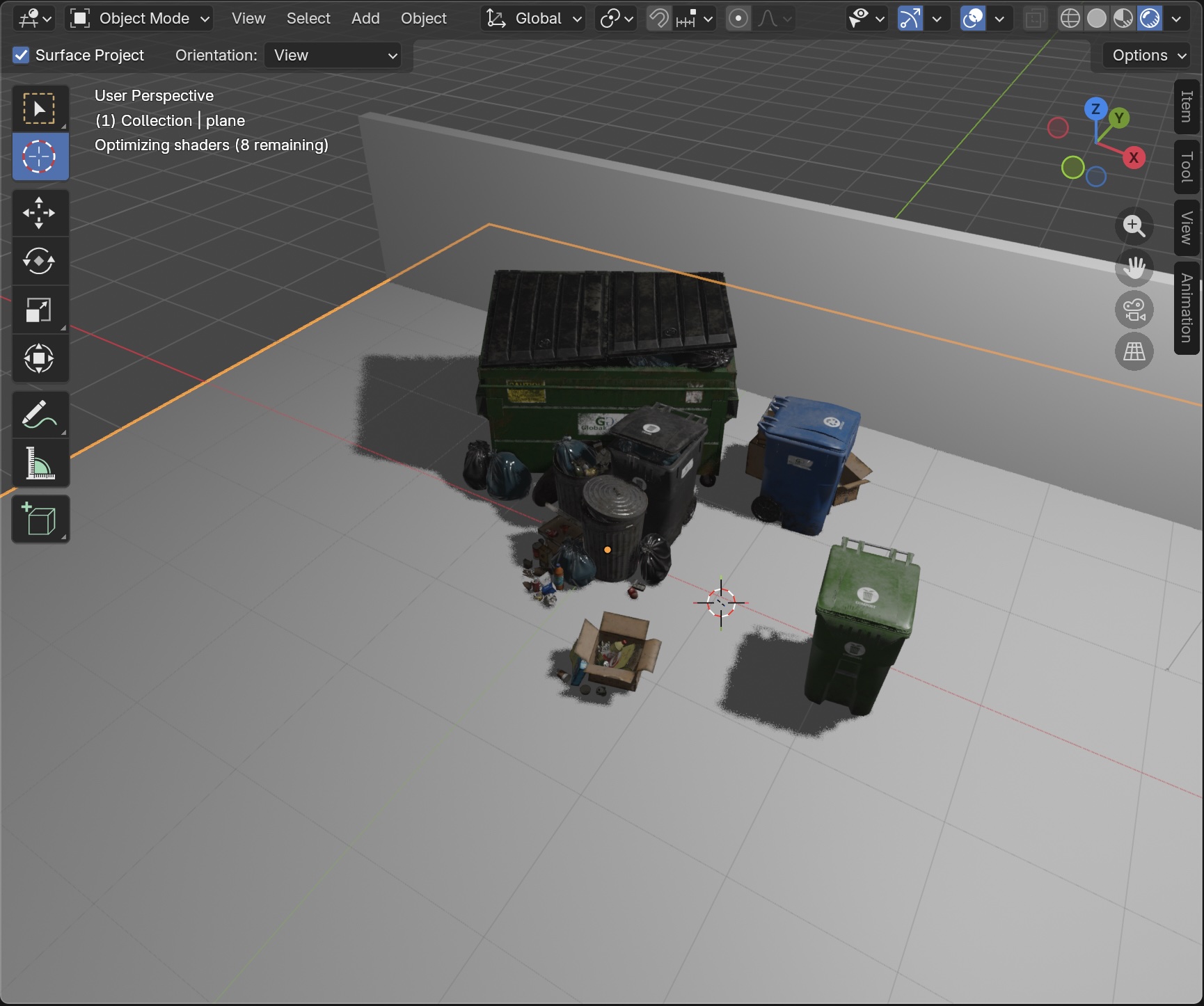This screenshot has width=1204, height=1006.
Task: Open the Add menu
Action: [x=365, y=19]
